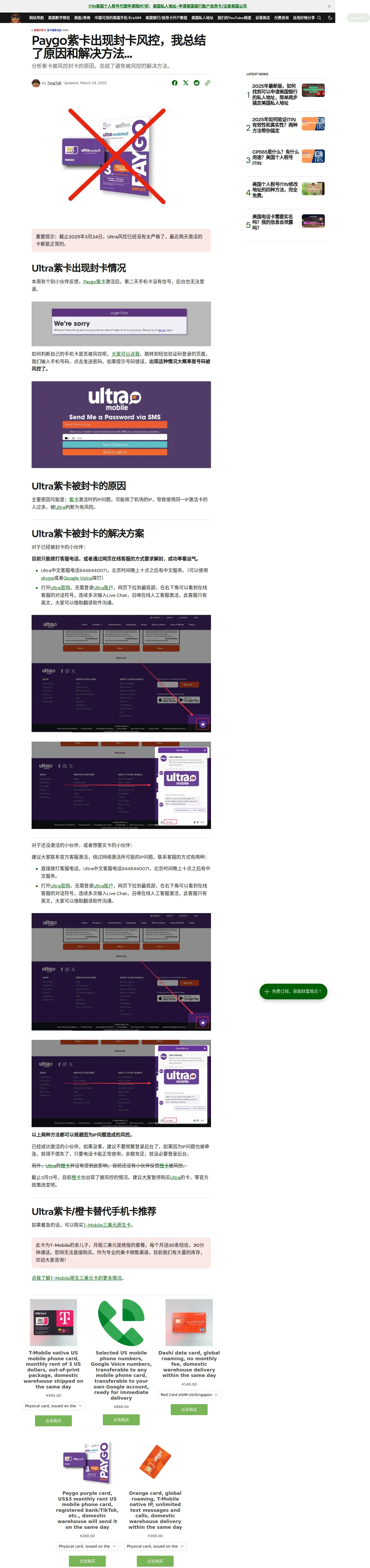Share article on Reddit
370x1568 pixels.
click(197, 83)
